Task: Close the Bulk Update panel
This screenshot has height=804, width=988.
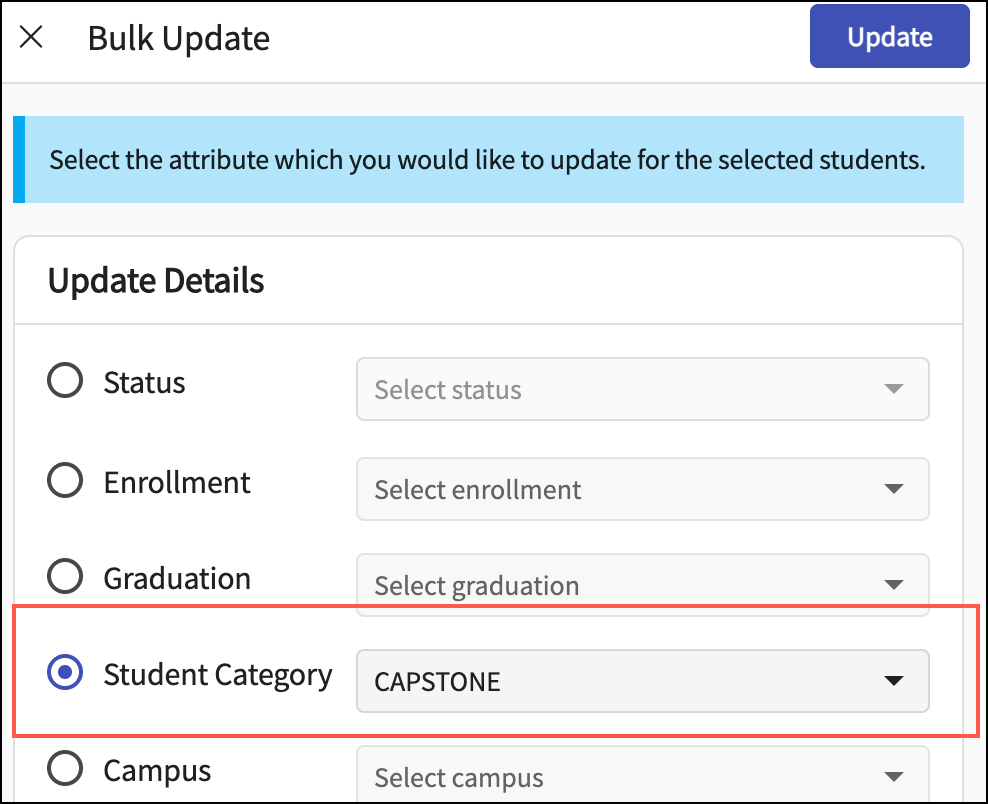Action: tap(32, 38)
